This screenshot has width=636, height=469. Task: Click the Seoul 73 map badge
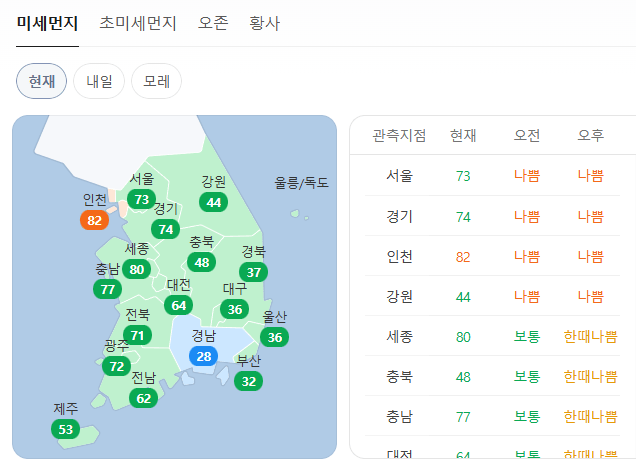pyautogui.click(x=141, y=200)
